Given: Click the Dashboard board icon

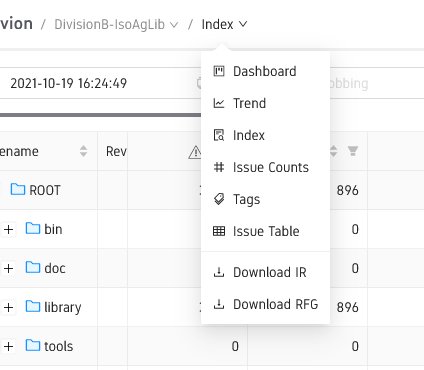Looking at the screenshot, I should [219, 71].
